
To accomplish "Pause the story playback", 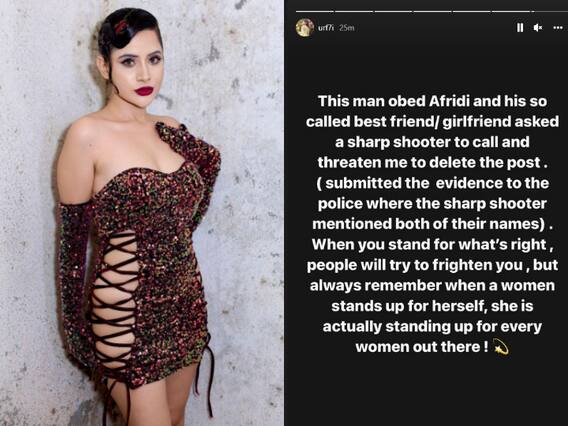I will (520, 28).
